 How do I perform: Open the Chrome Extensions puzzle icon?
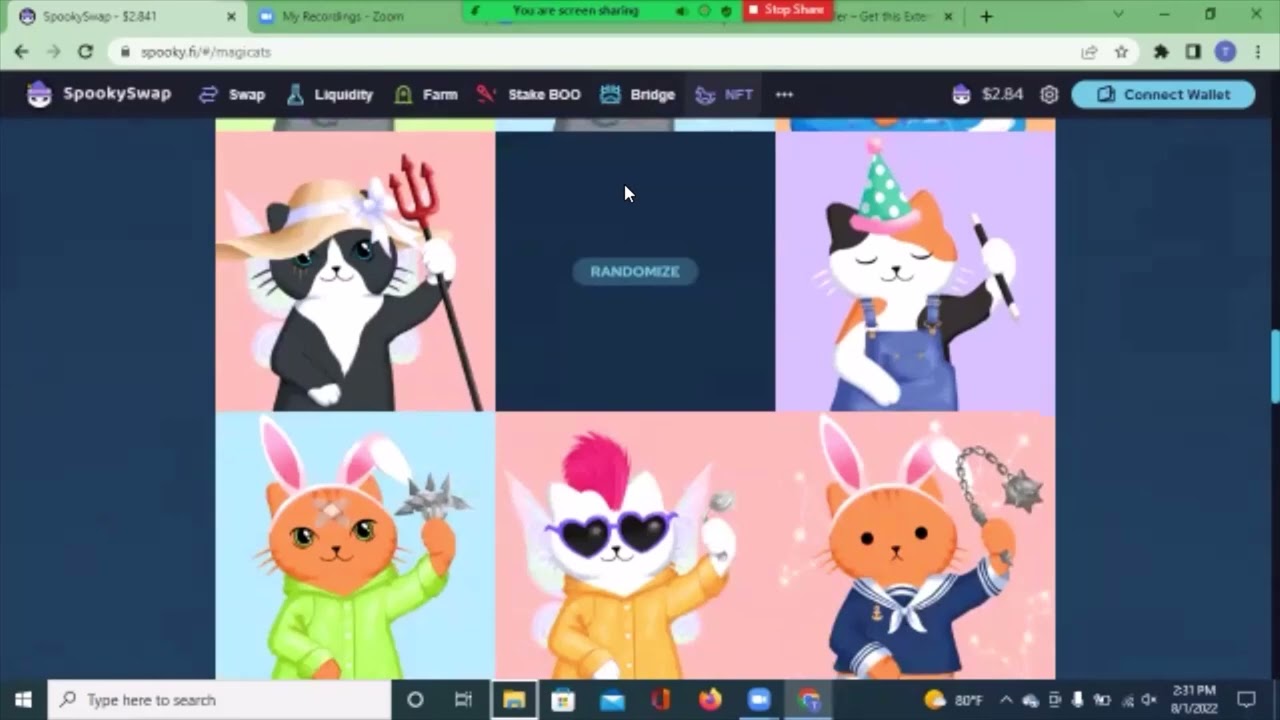(x=1161, y=52)
